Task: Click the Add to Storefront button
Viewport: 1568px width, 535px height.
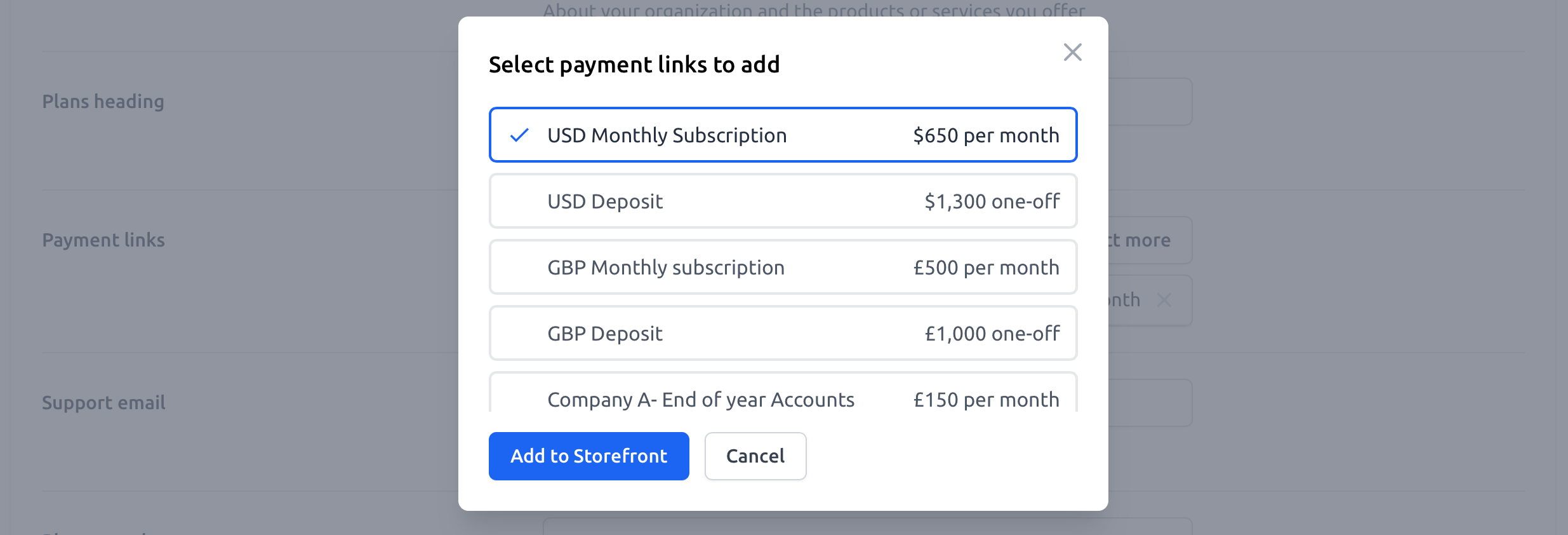Action: [588, 456]
